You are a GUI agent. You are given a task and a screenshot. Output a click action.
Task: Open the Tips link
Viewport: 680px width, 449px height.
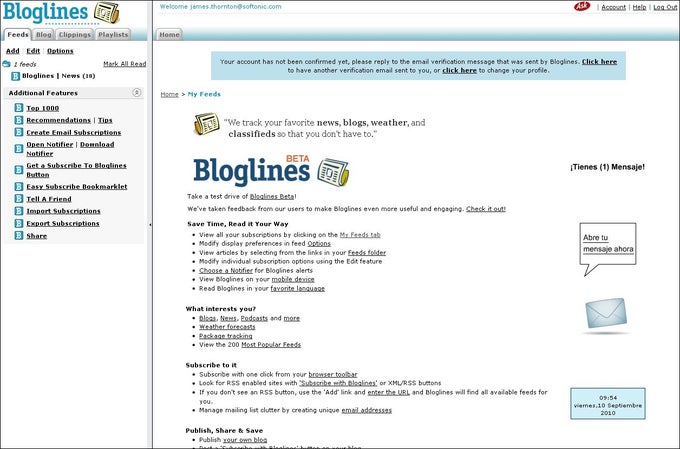point(105,120)
